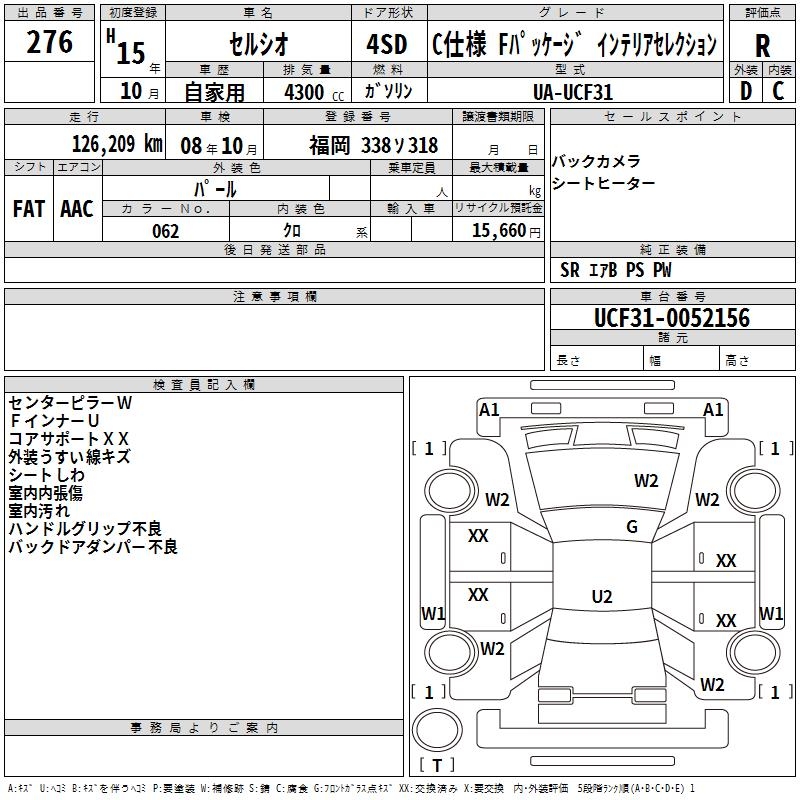Click the interior color クロ

point(292,231)
